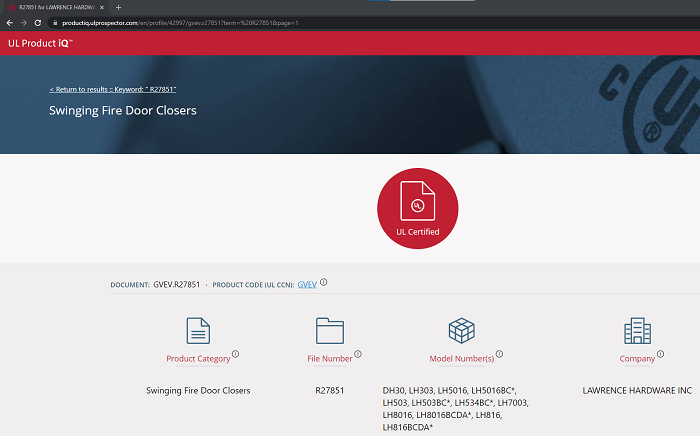Screen dimensions: 700x436
Task: Open info icon beside Product Category label
Action: [236, 354]
